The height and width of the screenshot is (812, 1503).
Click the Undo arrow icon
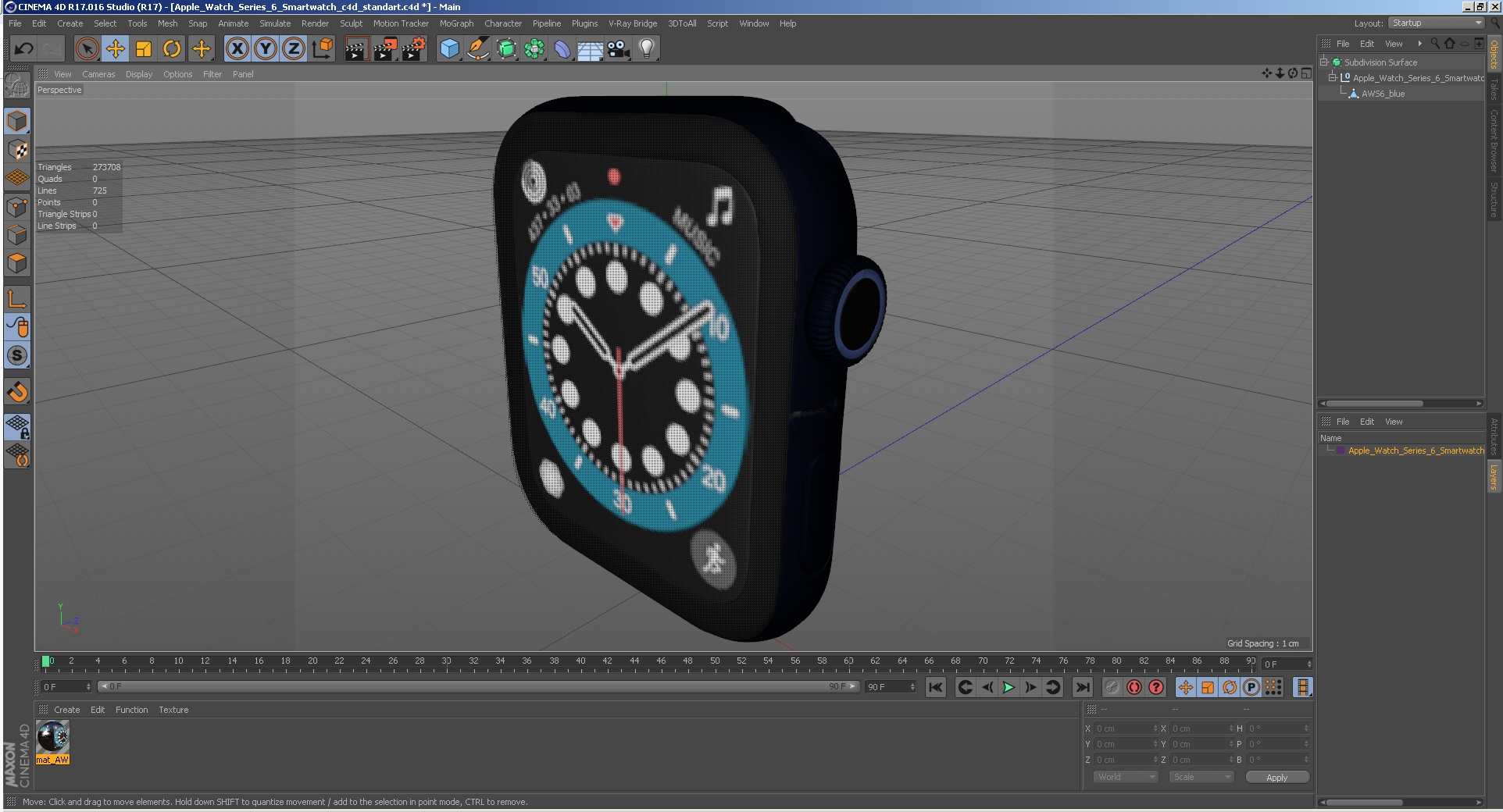point(23,48)
